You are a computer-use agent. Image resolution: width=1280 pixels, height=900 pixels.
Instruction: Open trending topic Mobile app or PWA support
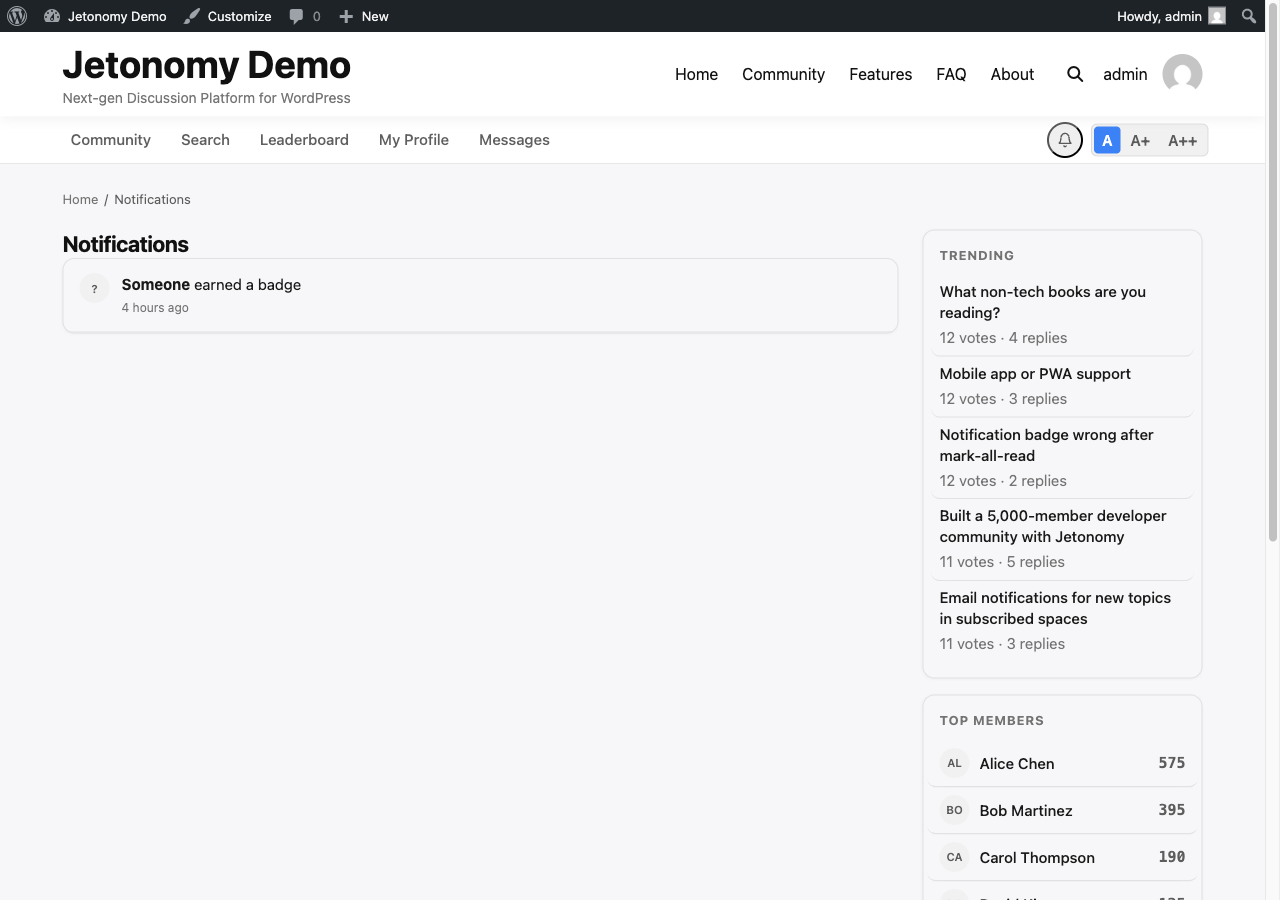tap(1035, 374)
